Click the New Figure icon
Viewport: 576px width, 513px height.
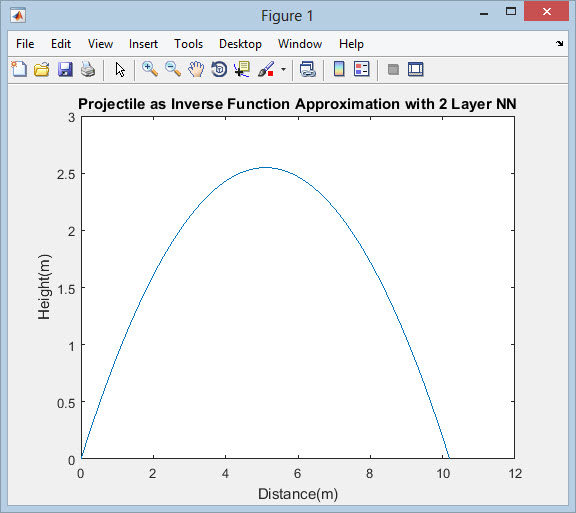(x=19, y=69)
